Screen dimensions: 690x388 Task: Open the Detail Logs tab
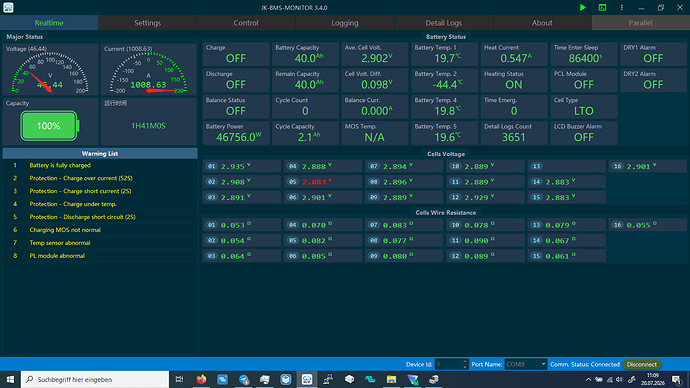[x=444, y=23]
